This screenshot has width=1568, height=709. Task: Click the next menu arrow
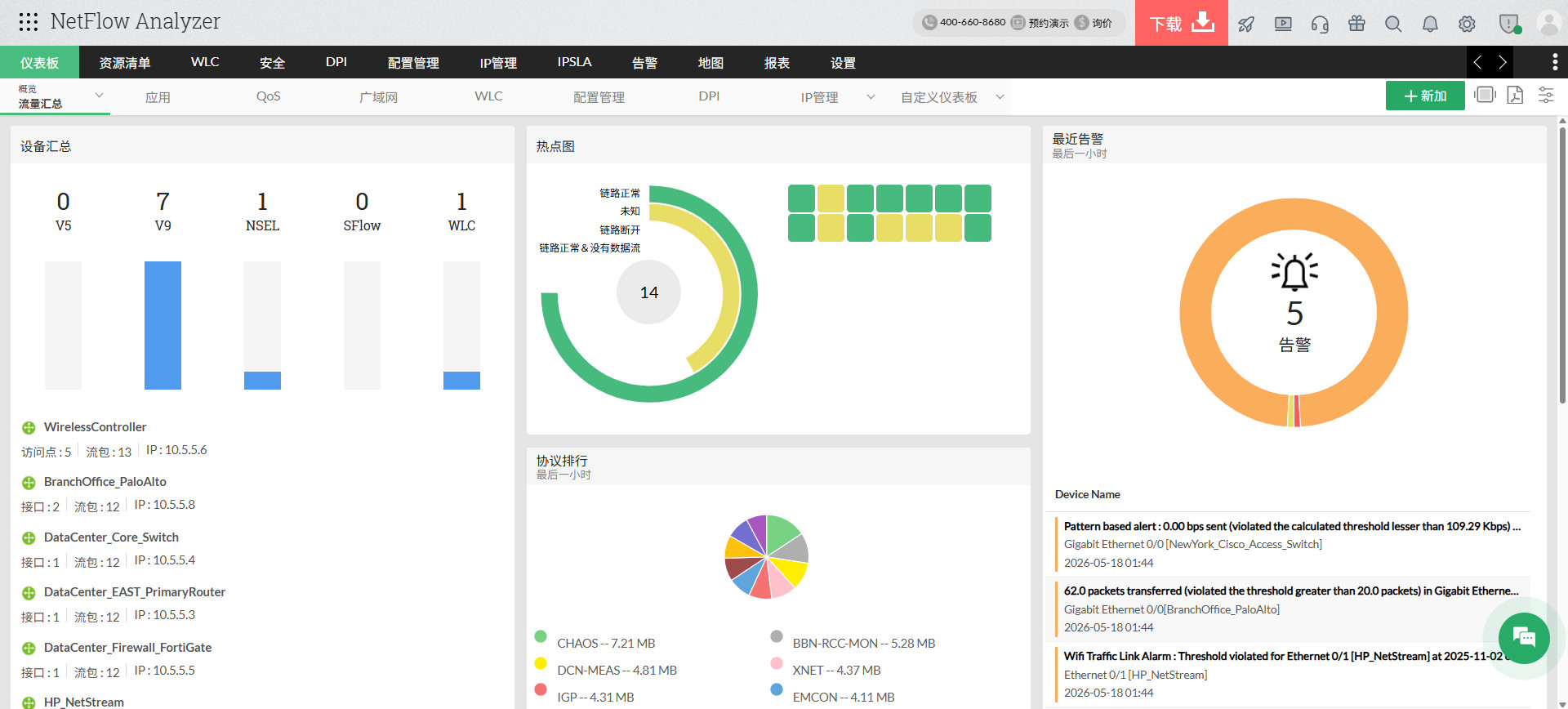coord(1502,62)
